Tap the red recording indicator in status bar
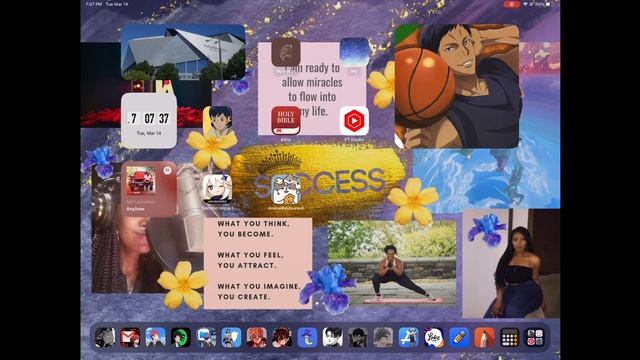The height and width of the screenshot is (360, 640). tap(511, 4)
